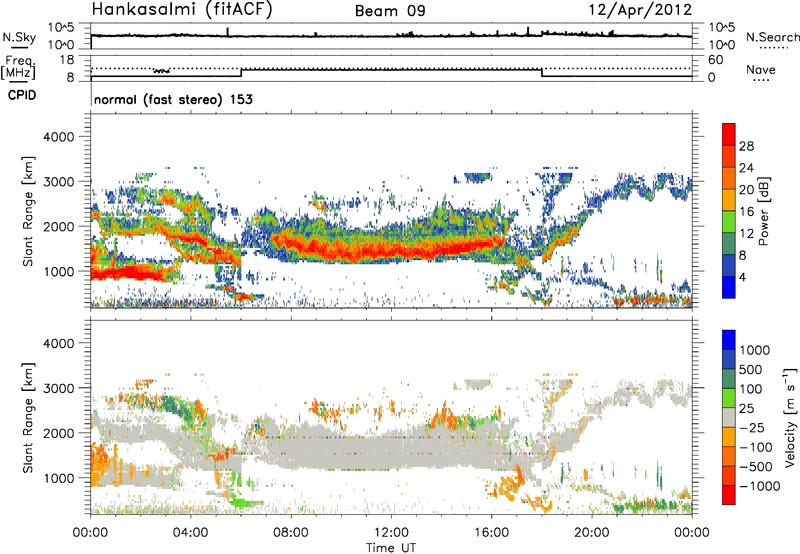Click the '24' power colorbar value
This screenshot has width=800, height=554.
[746, 168]
